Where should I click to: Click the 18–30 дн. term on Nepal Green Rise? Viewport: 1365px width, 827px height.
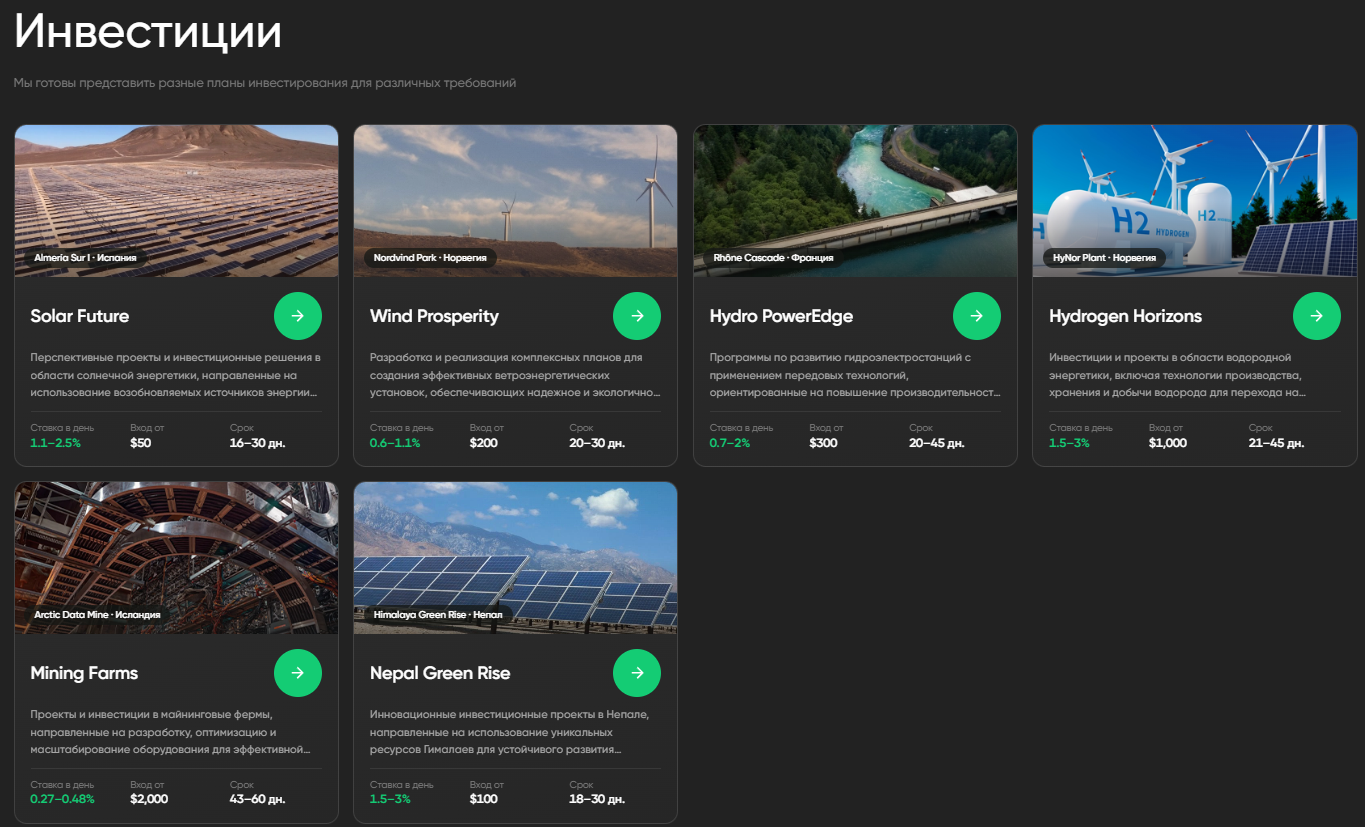coord(597,799)
